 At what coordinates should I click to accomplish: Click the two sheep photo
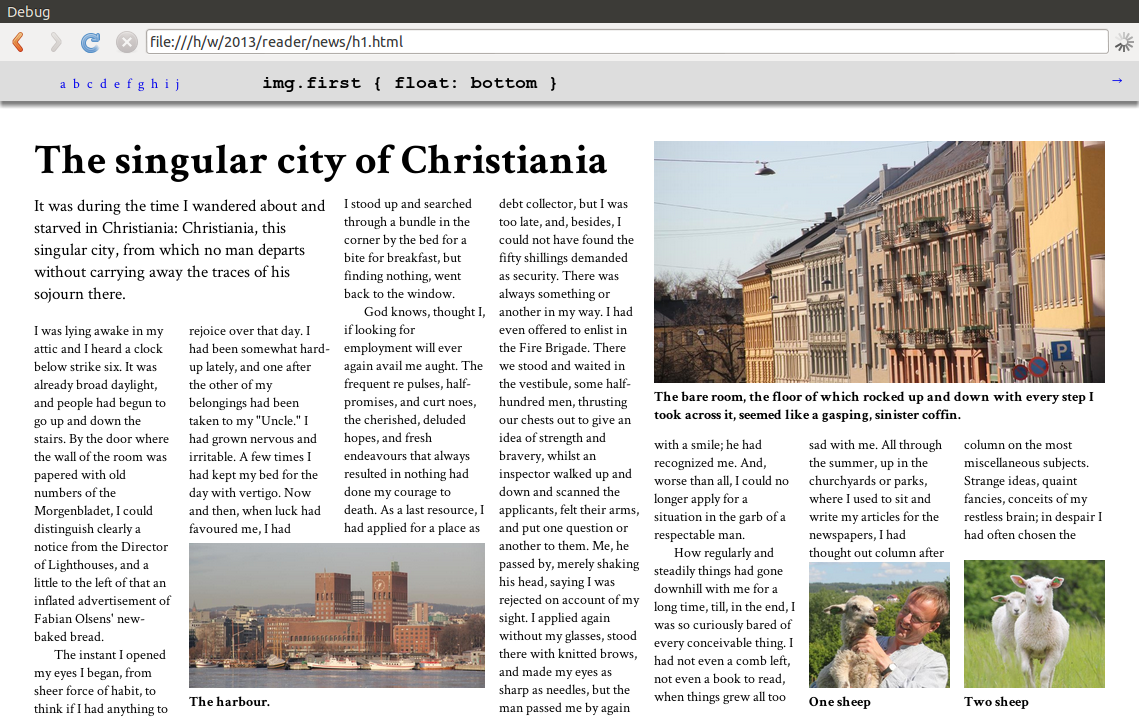[x=1034, y=624]
